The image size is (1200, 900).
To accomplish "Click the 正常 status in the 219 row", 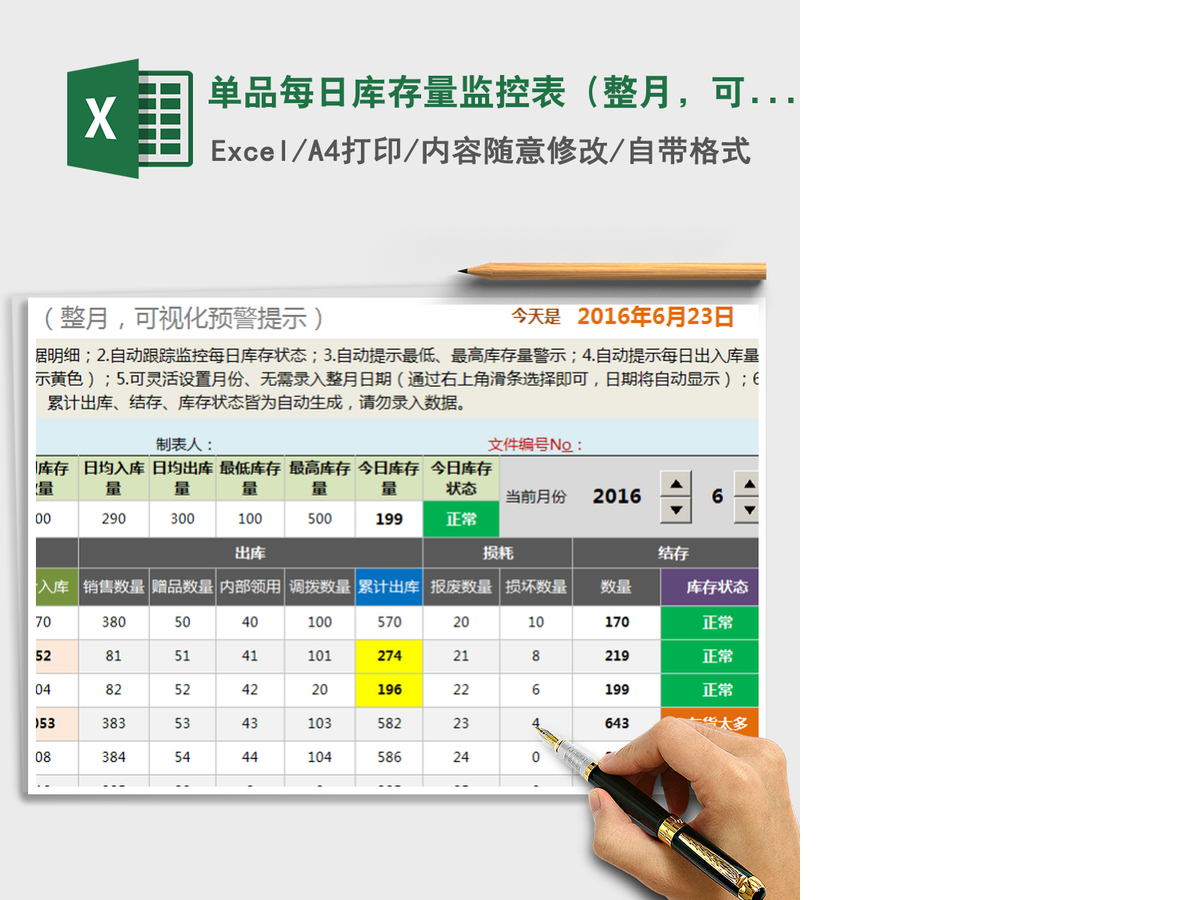I will point(710,656).
